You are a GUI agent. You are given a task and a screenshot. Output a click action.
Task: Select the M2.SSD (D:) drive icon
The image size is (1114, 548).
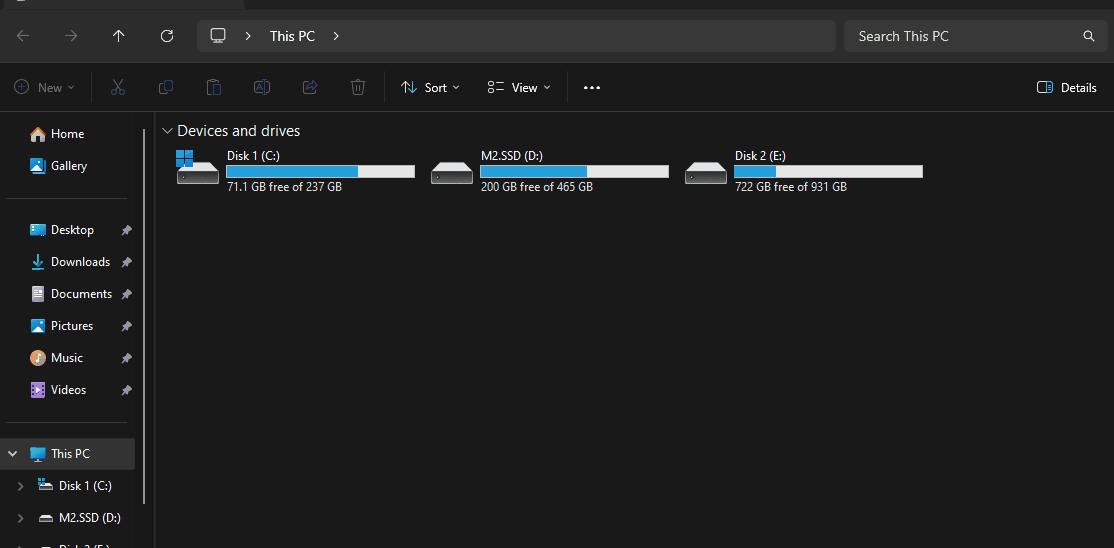tap(452, 173)
